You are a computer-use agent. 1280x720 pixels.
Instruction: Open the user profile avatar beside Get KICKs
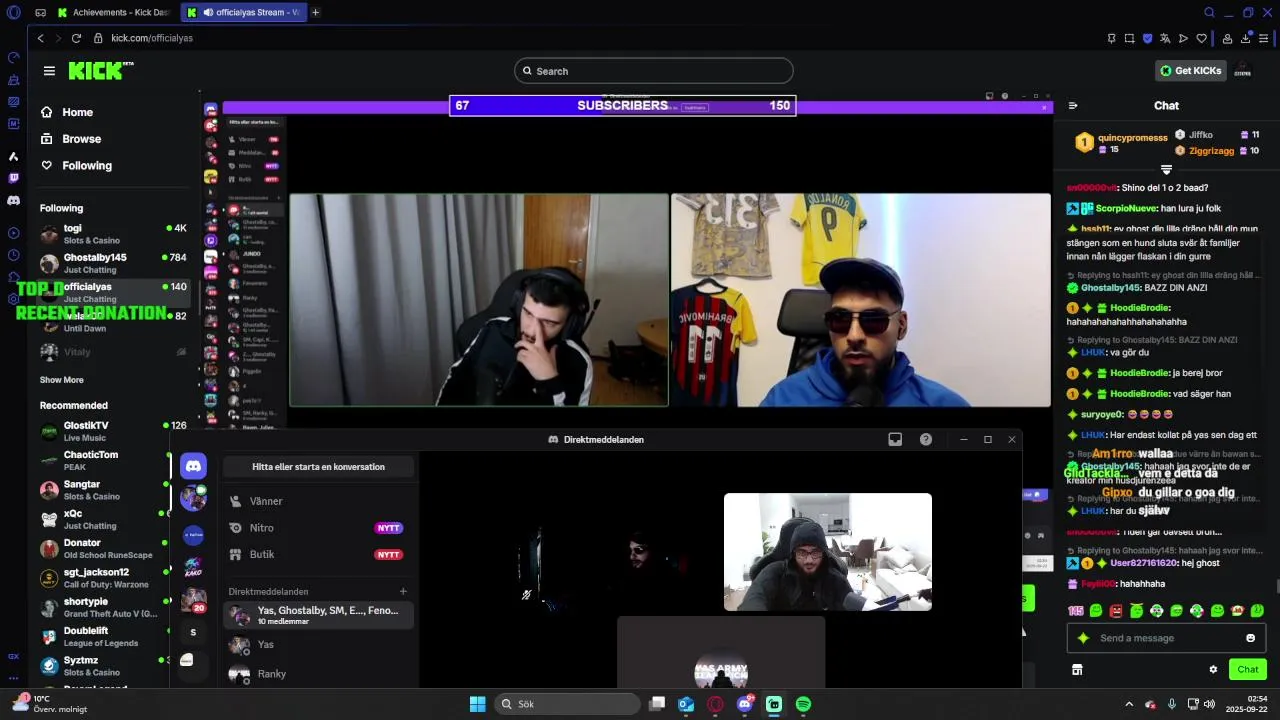(x=1243, y=71)
